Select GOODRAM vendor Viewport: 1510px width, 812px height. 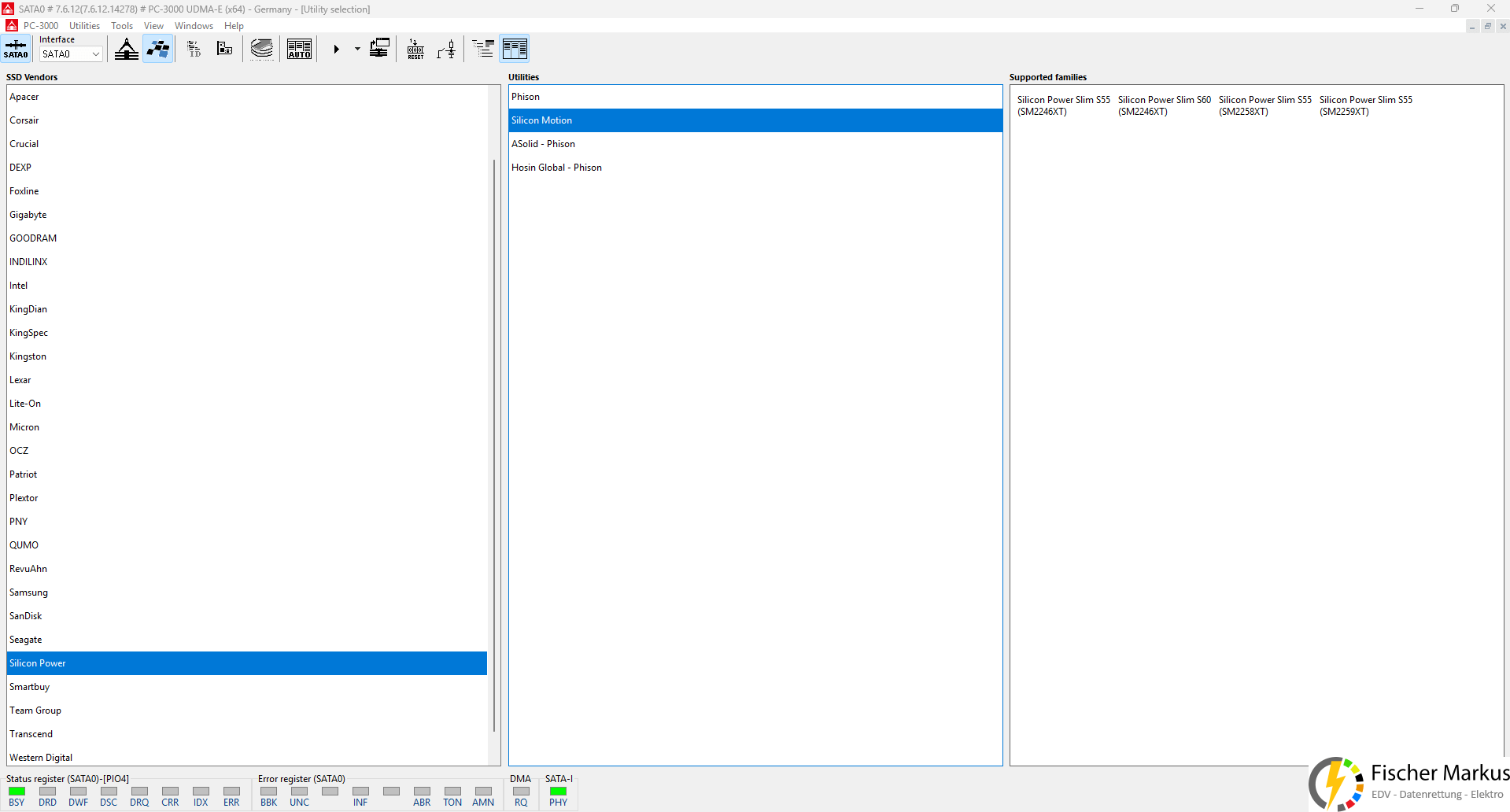(x=247, y=238)
